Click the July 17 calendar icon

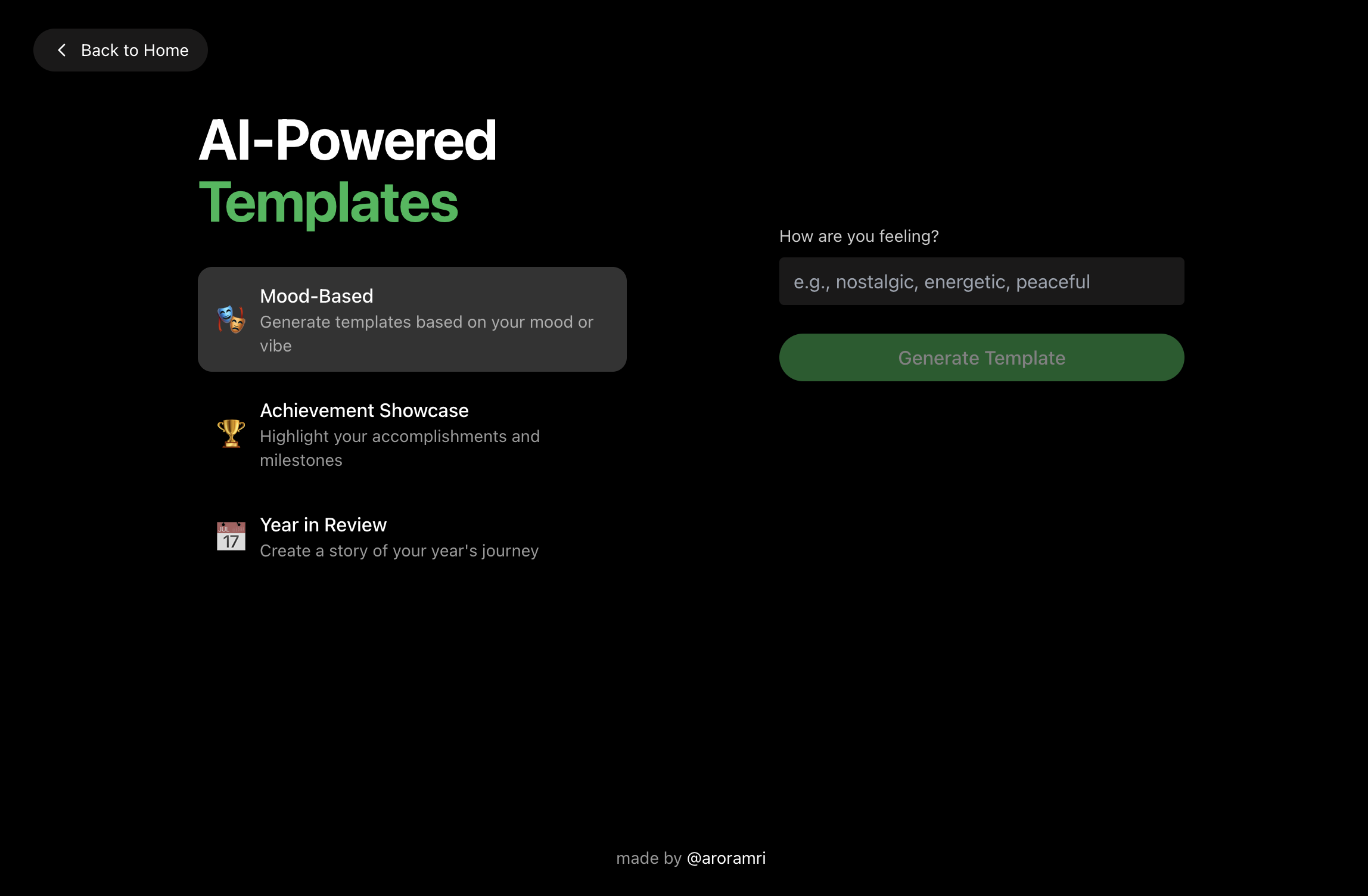point(231,536)
